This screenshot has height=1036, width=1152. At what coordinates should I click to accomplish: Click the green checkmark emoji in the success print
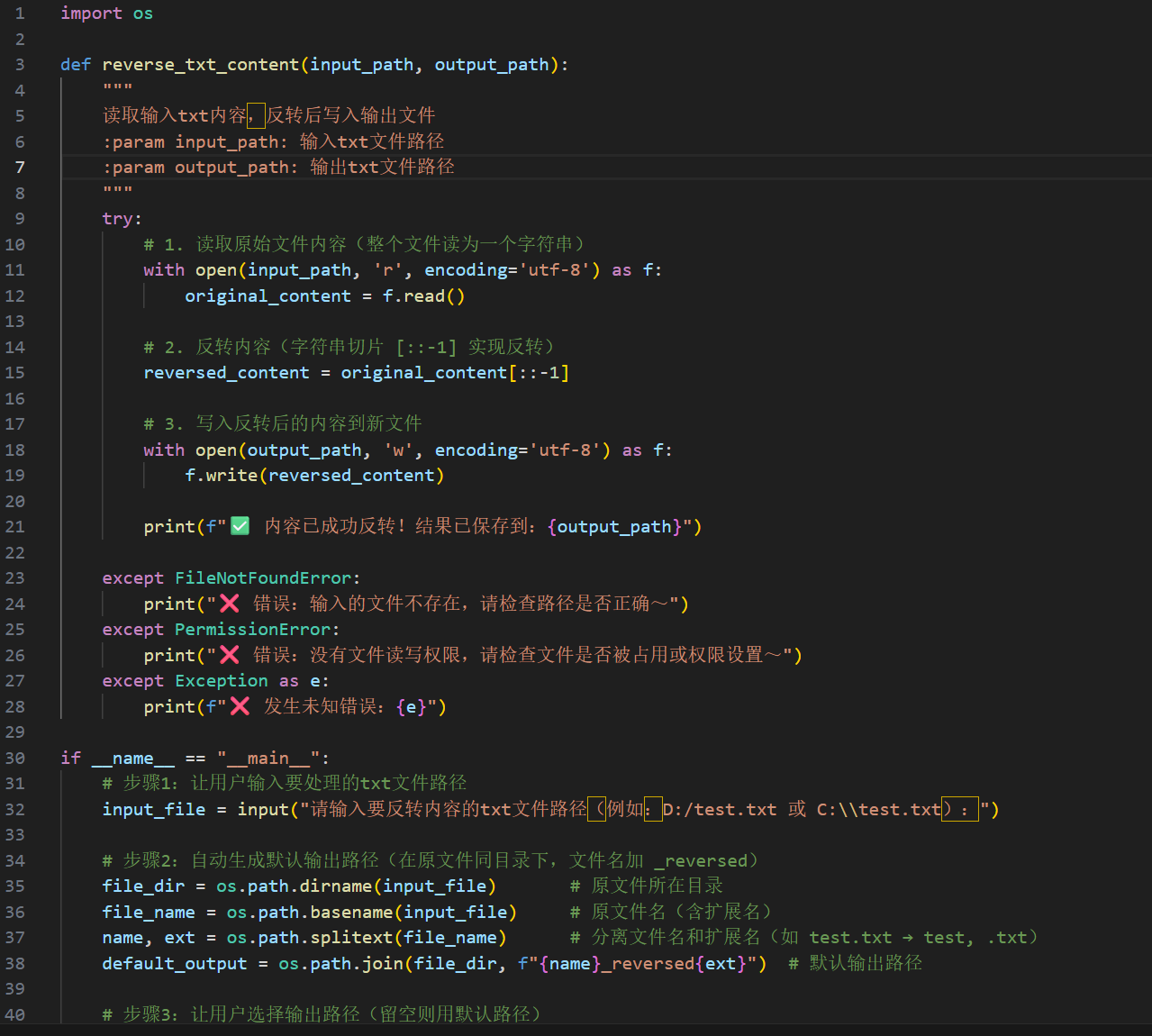pos(240,526)
